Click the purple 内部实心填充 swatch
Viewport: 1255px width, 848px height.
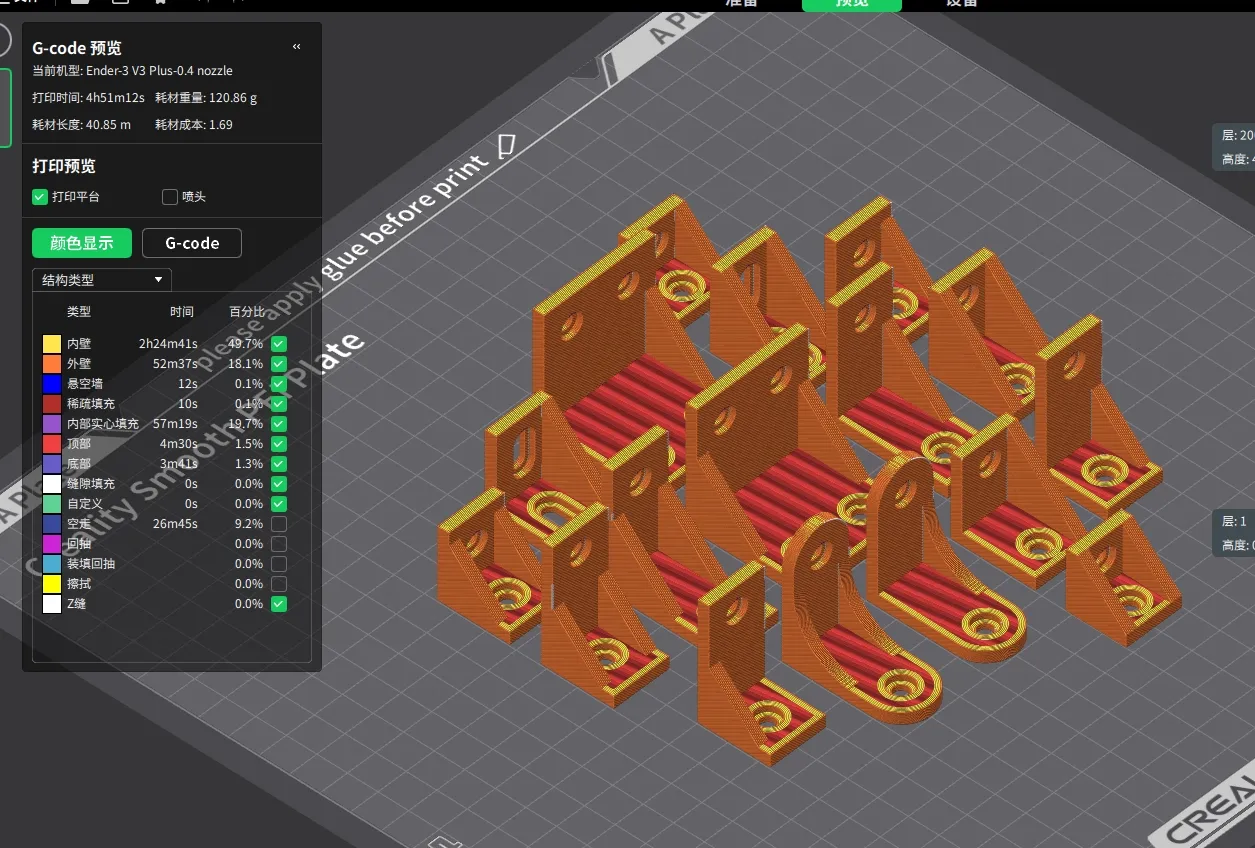[52, 424]
